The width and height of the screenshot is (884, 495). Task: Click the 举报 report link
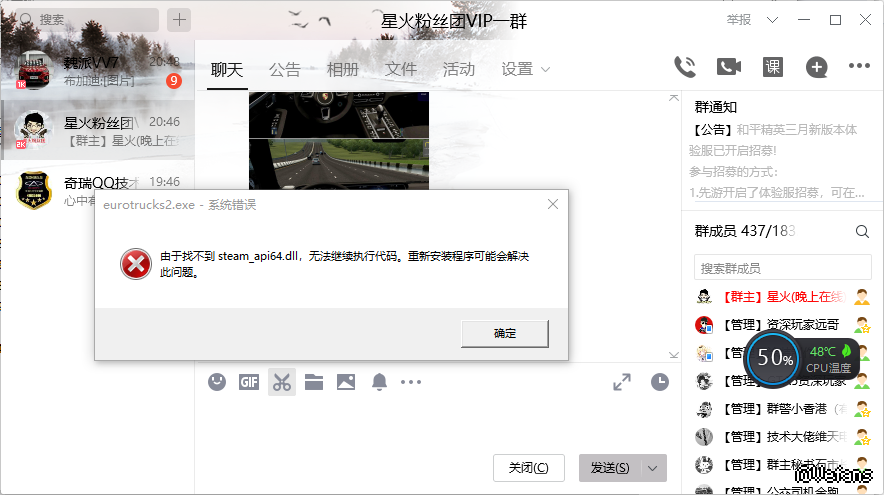coord(739,20)
